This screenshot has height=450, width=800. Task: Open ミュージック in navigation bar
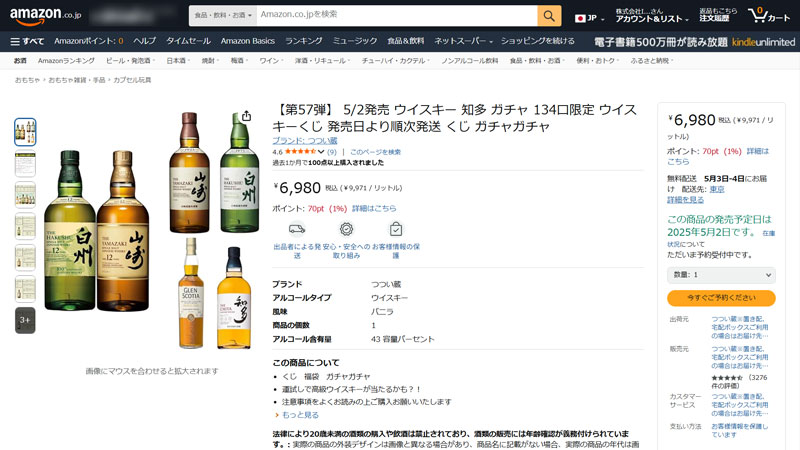355,41
